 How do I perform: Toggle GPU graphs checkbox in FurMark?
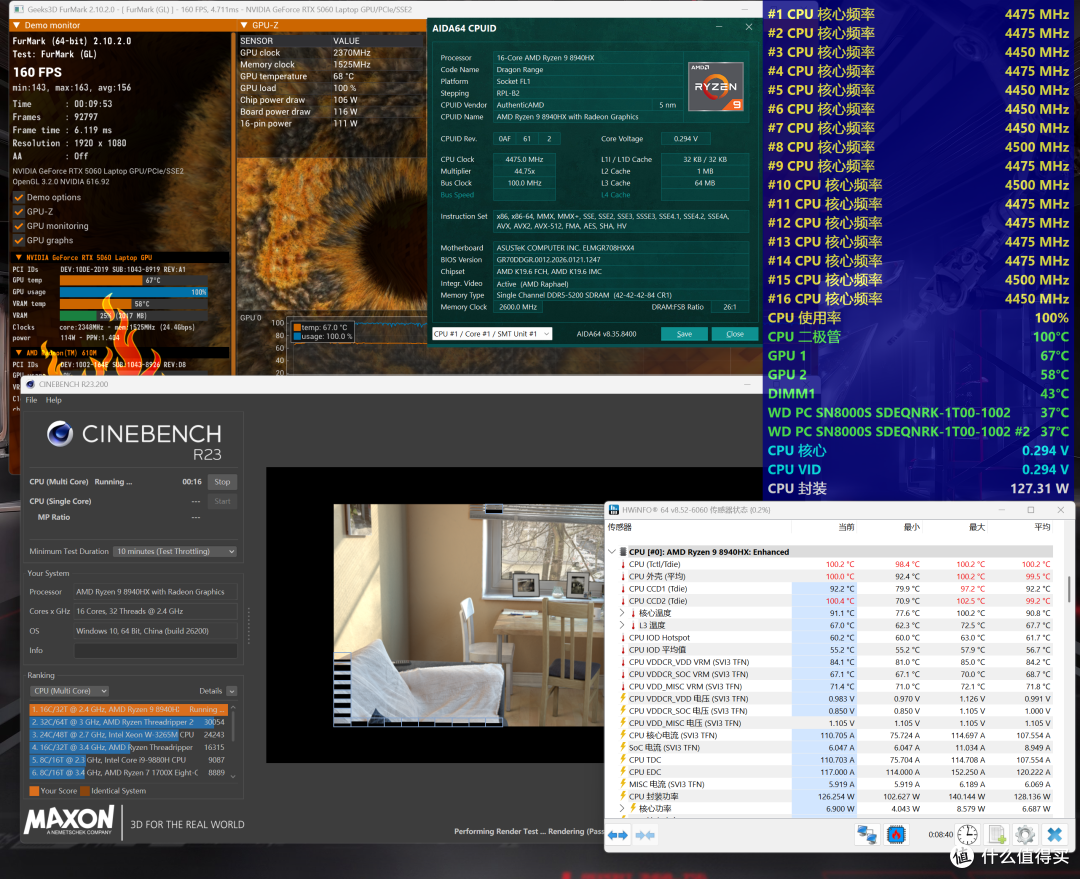click(19, 240)
